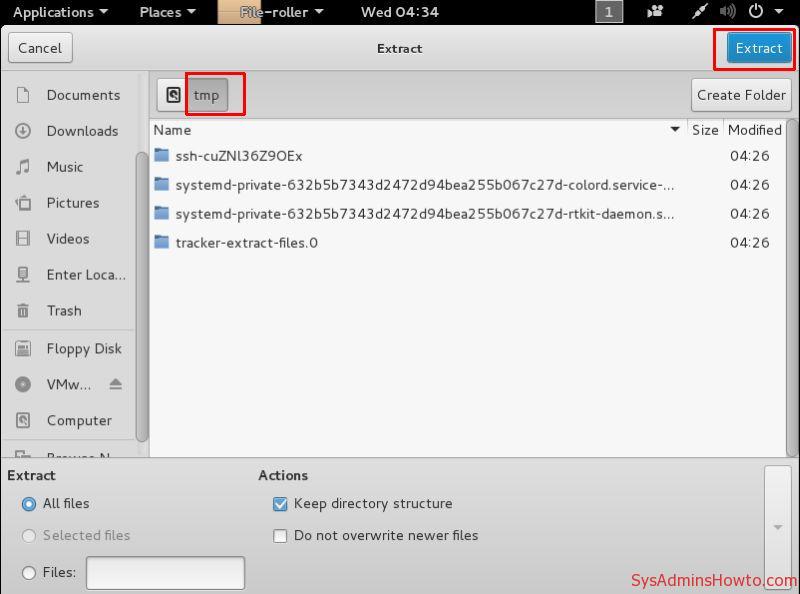Screen dimensions: 800x594
Task: Sort by the Size column
Action: pos(705,130)
